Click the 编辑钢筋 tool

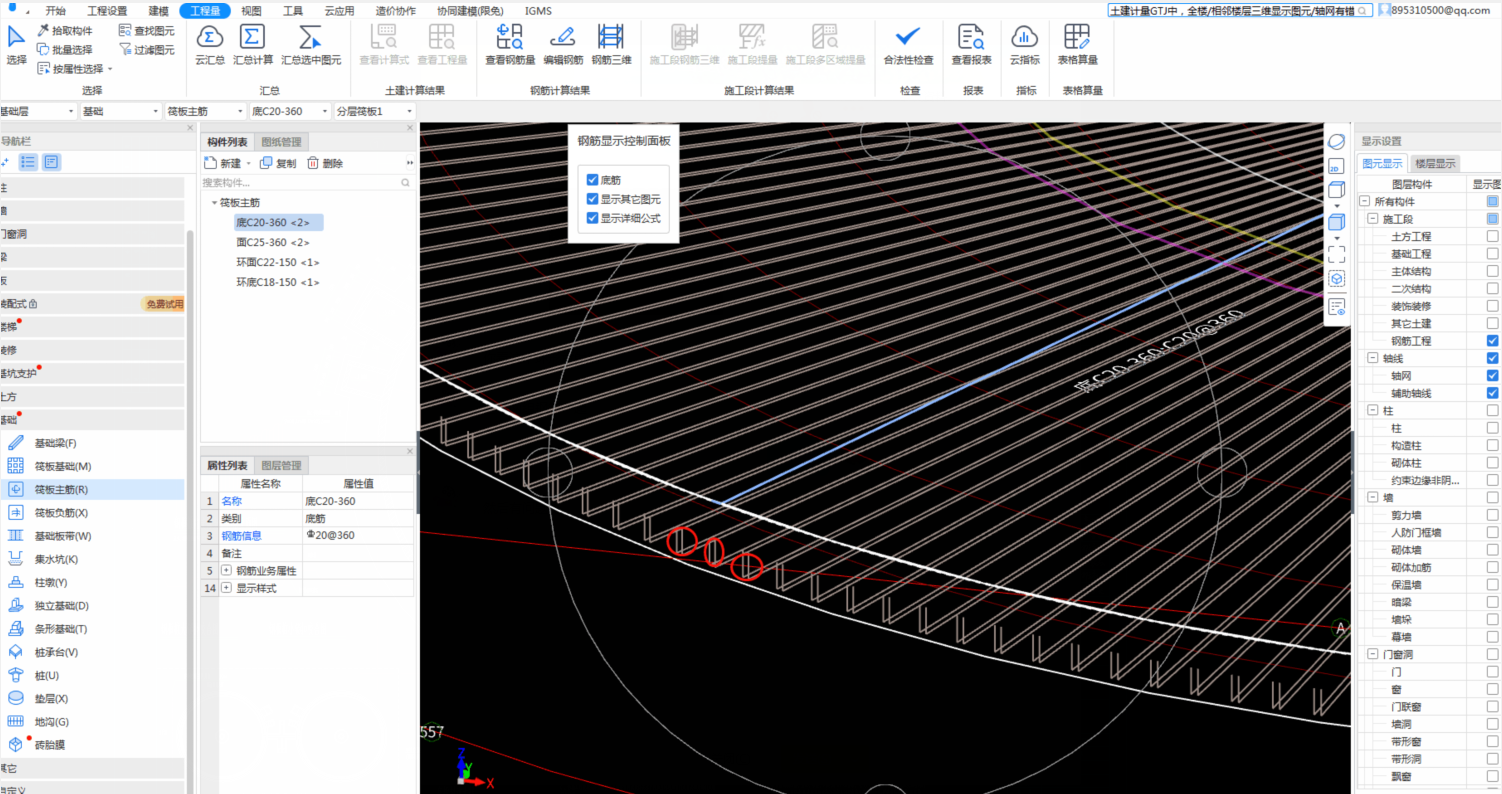[563, 46]
